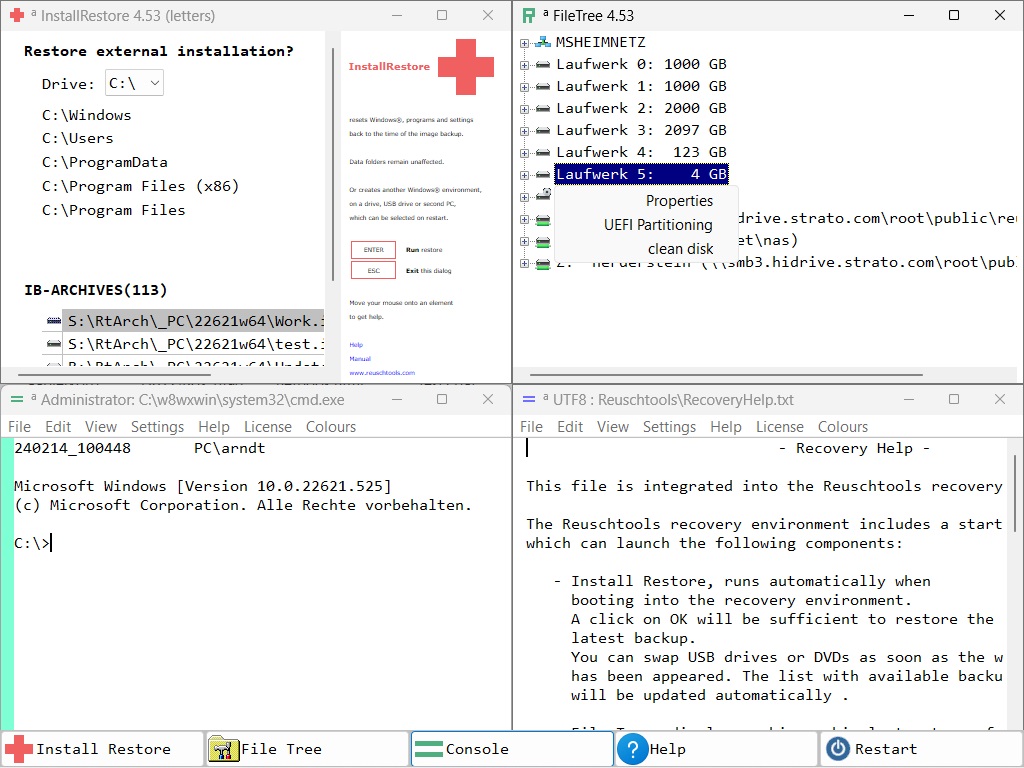Visit the www.reuschtools.com link
1024x768 pixels.
pyautogui.click(x=382, y=373)
